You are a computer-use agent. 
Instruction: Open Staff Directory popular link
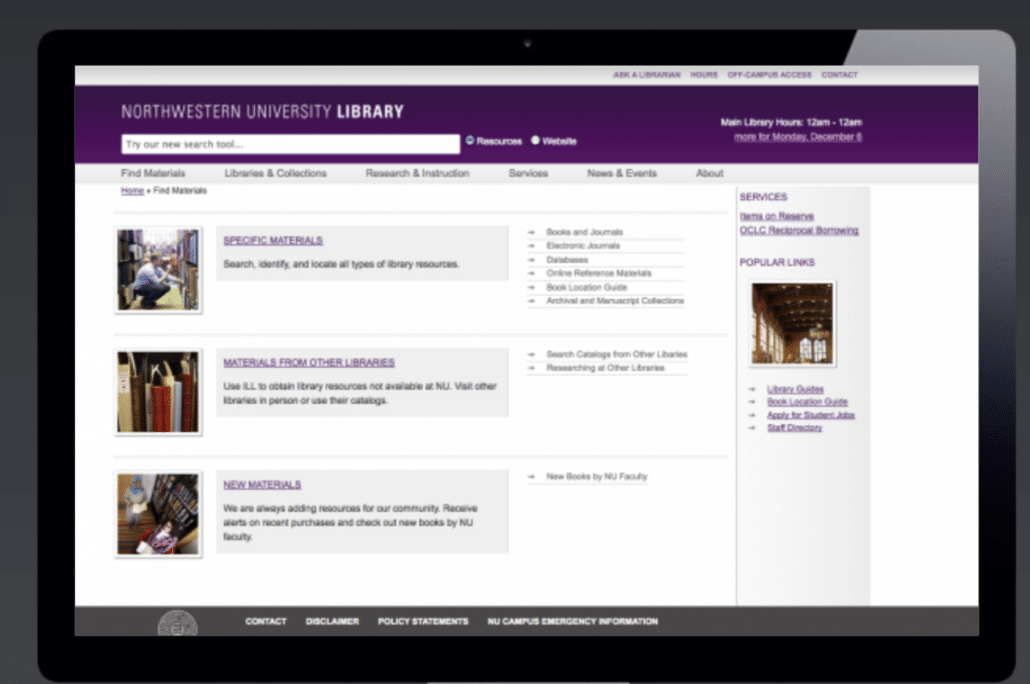click(x=794, y=428)
